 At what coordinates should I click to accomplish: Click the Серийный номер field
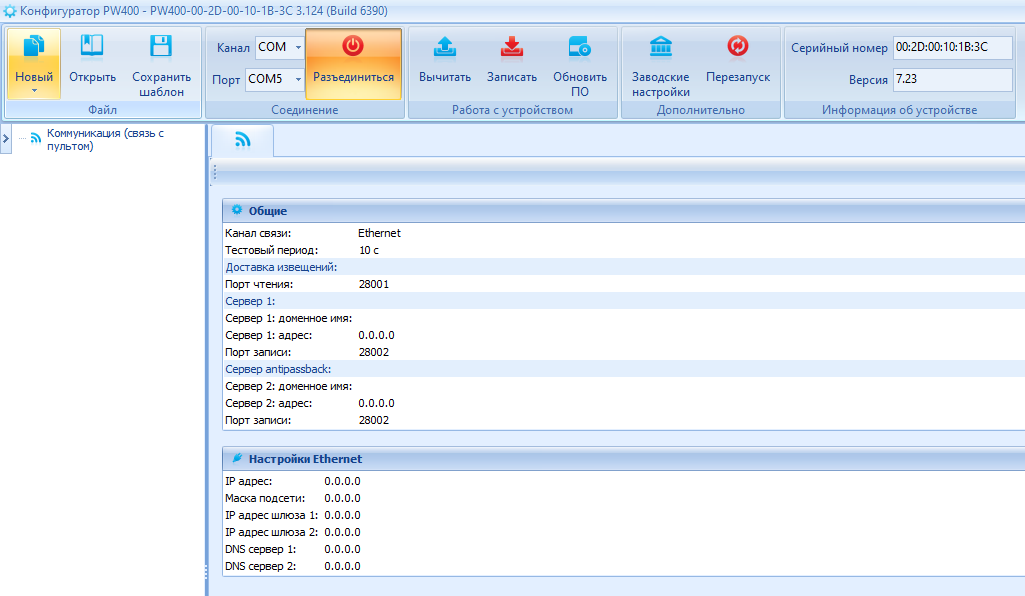952,48
